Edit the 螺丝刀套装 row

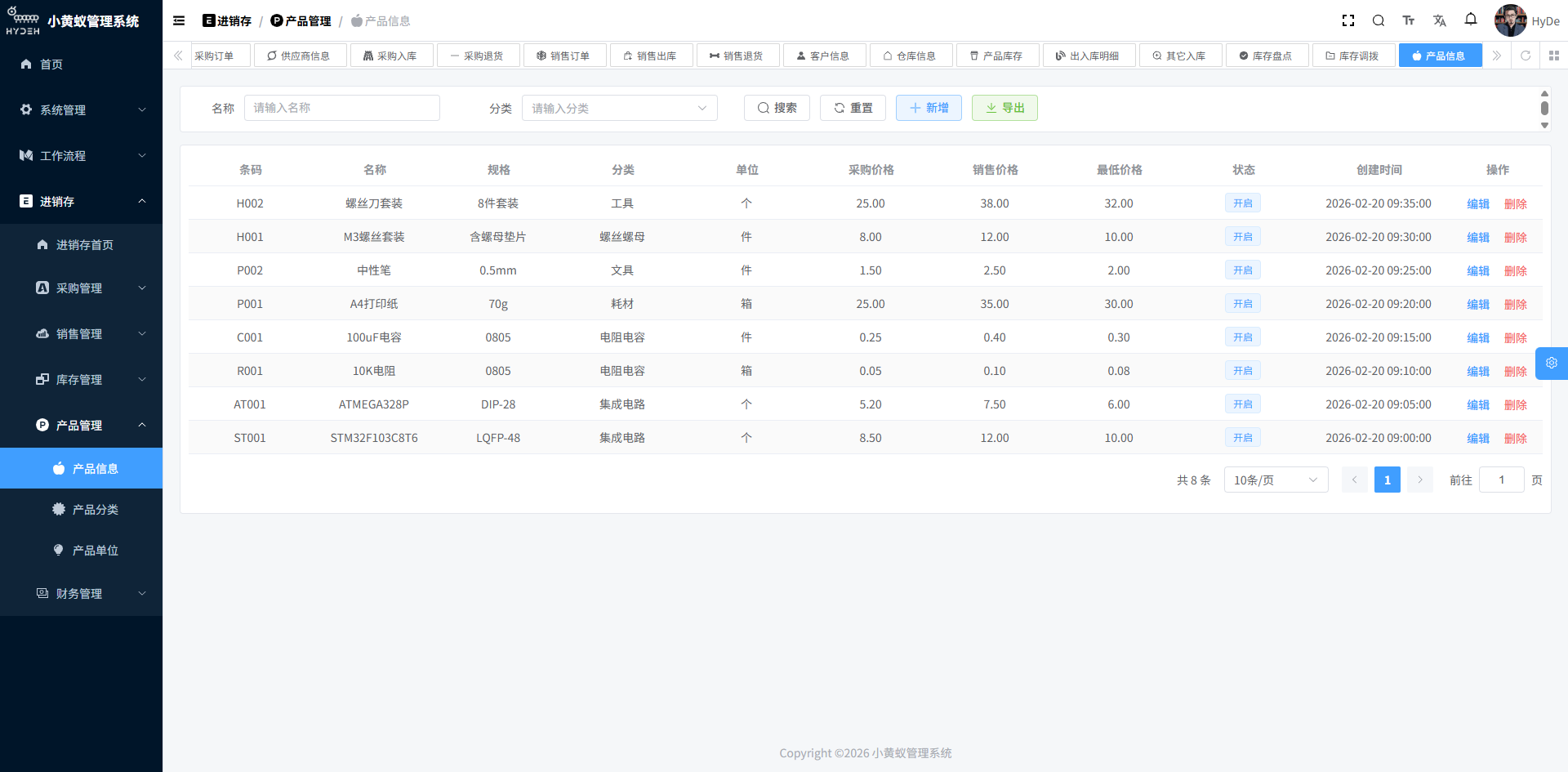(1478, 203)
